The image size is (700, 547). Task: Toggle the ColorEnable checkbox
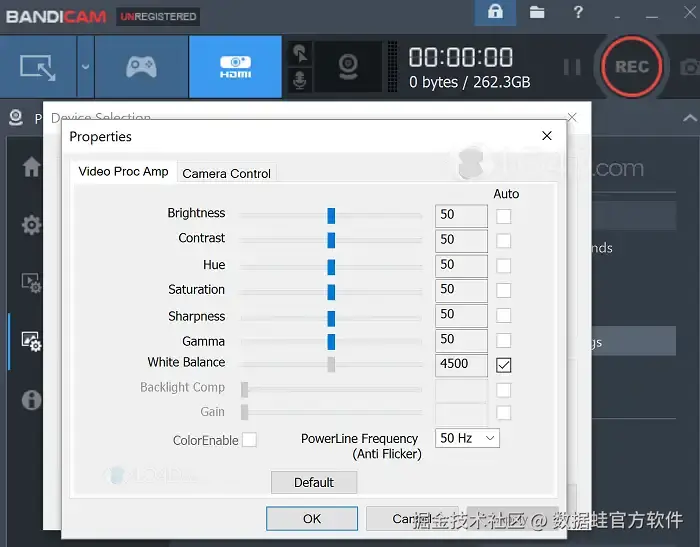coord(249,439)
